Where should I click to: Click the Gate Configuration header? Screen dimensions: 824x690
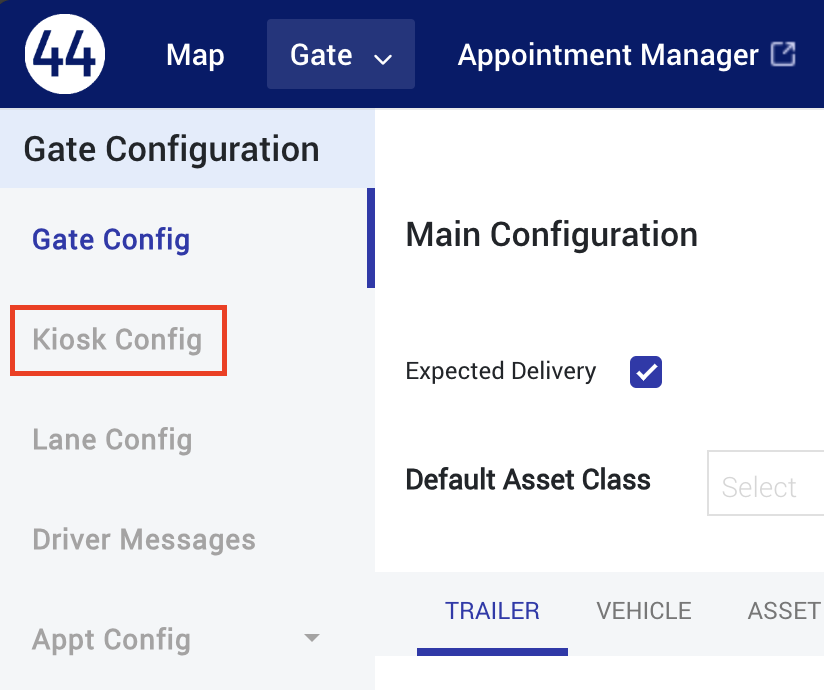(171, 148)
